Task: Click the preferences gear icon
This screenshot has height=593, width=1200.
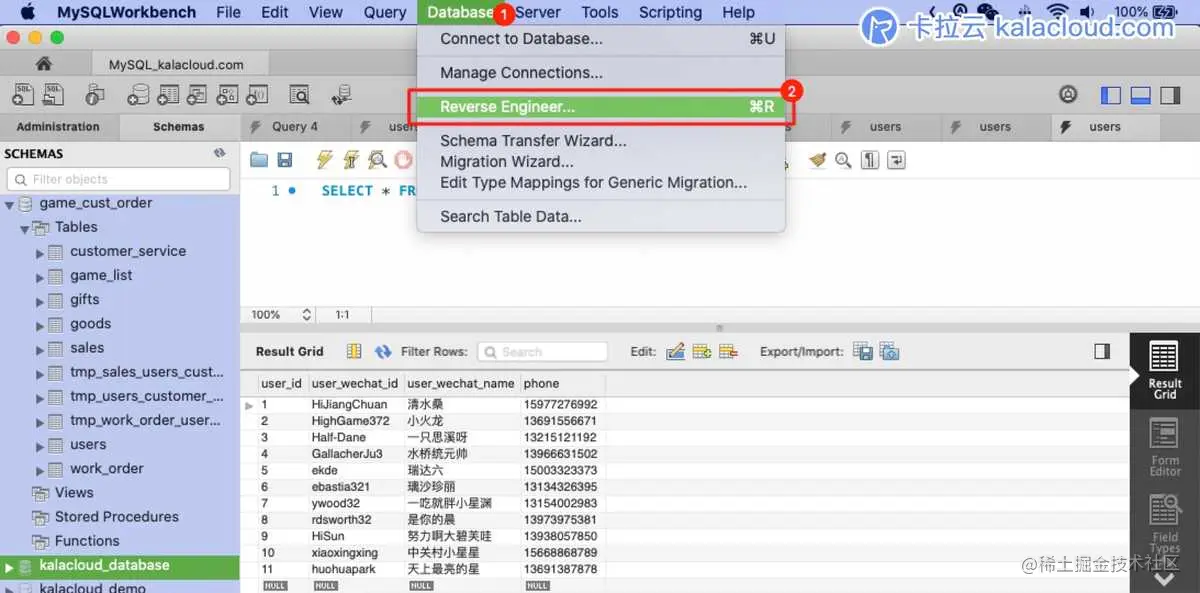Action: point(1069,95)
